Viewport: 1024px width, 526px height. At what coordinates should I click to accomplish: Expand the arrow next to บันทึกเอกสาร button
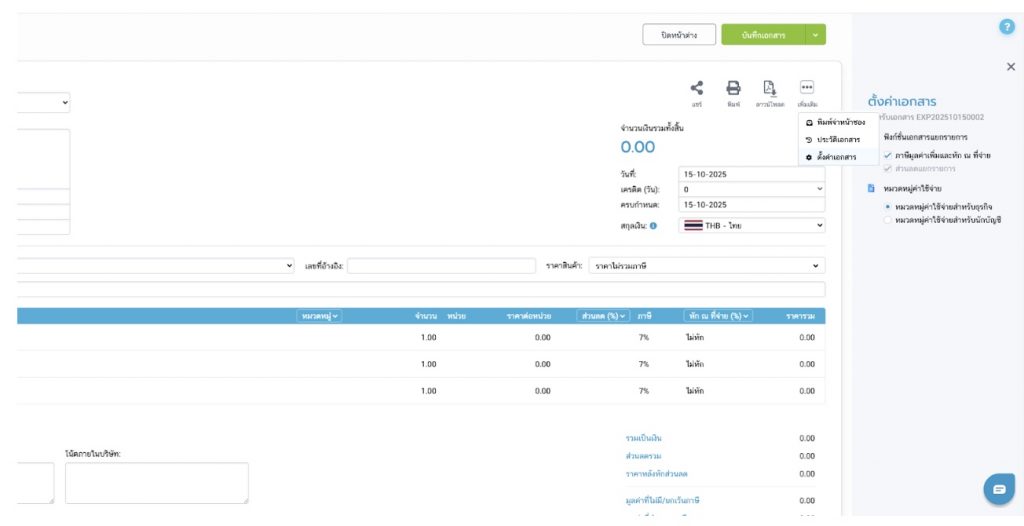816,35
